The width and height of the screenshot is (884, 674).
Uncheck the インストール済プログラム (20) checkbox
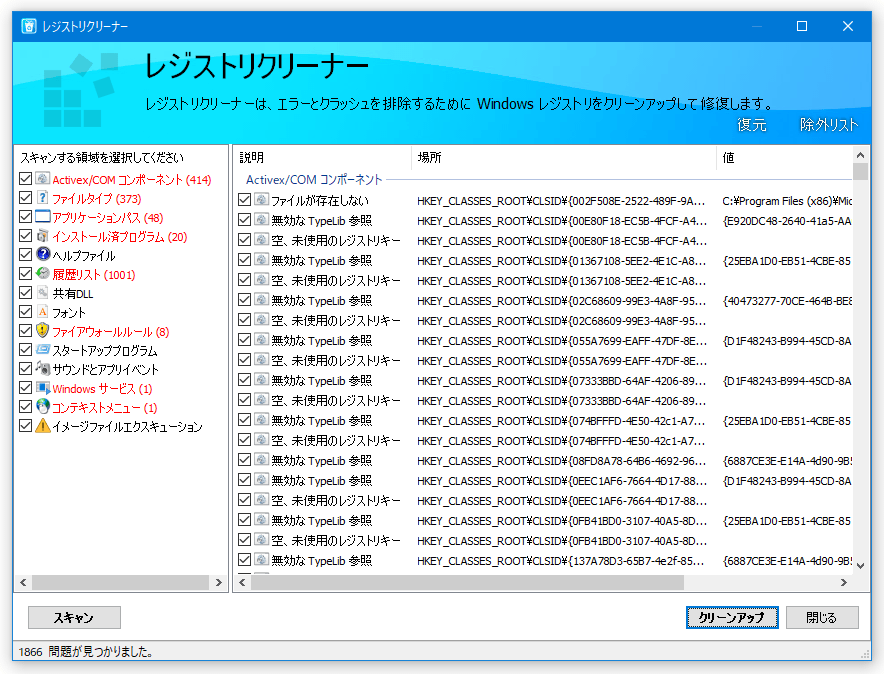[x=25, y=236]
